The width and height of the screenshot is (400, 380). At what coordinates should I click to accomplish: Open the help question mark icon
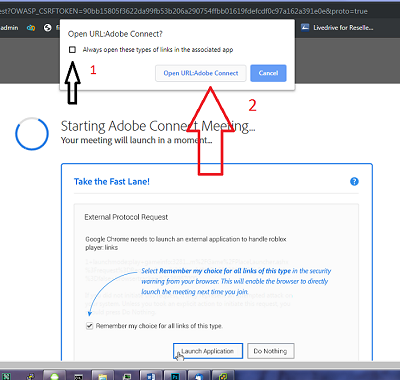pos(354,181)
